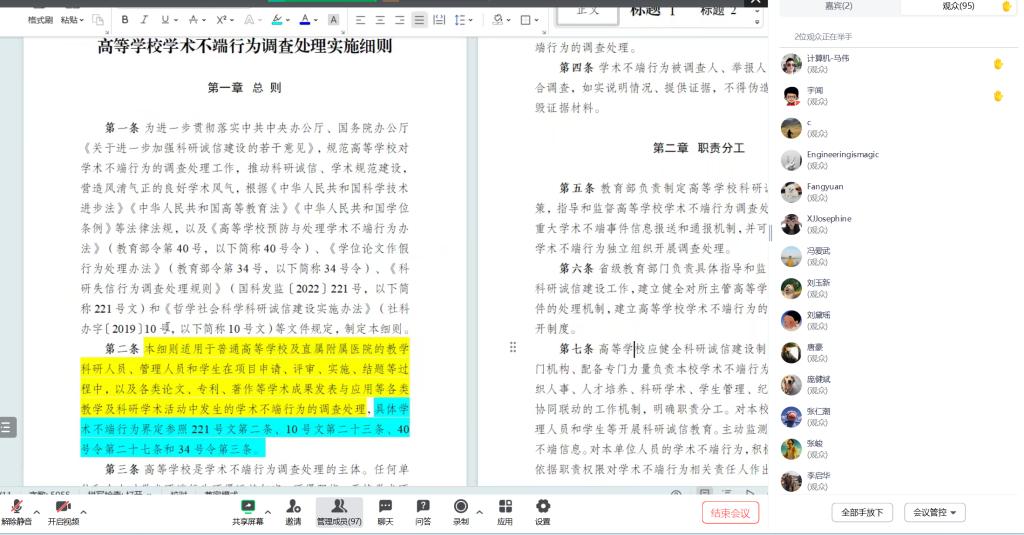Click the copy icon

(98, 20)
